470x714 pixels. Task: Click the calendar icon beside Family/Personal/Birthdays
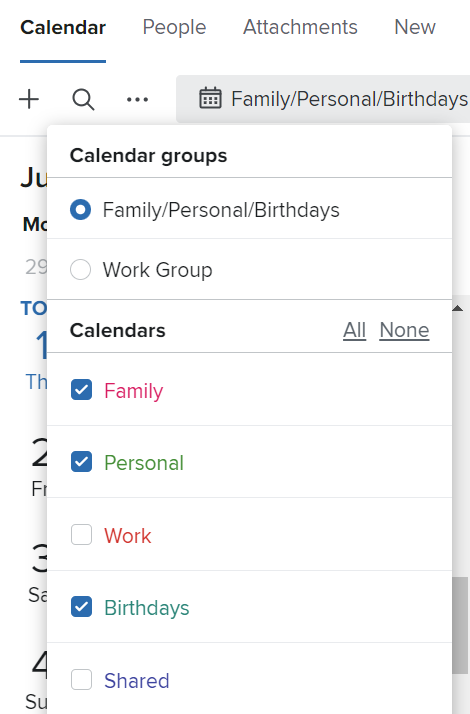pos(210,98)
